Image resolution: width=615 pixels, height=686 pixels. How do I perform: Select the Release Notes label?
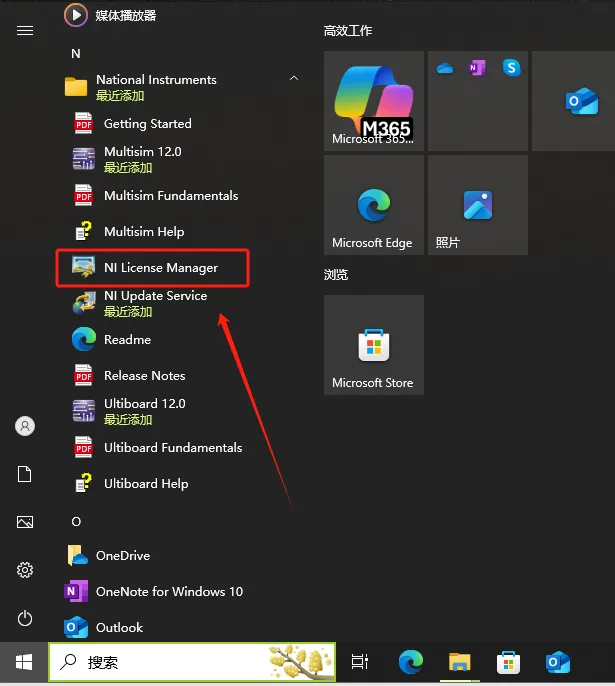click(x=144, y=375)
